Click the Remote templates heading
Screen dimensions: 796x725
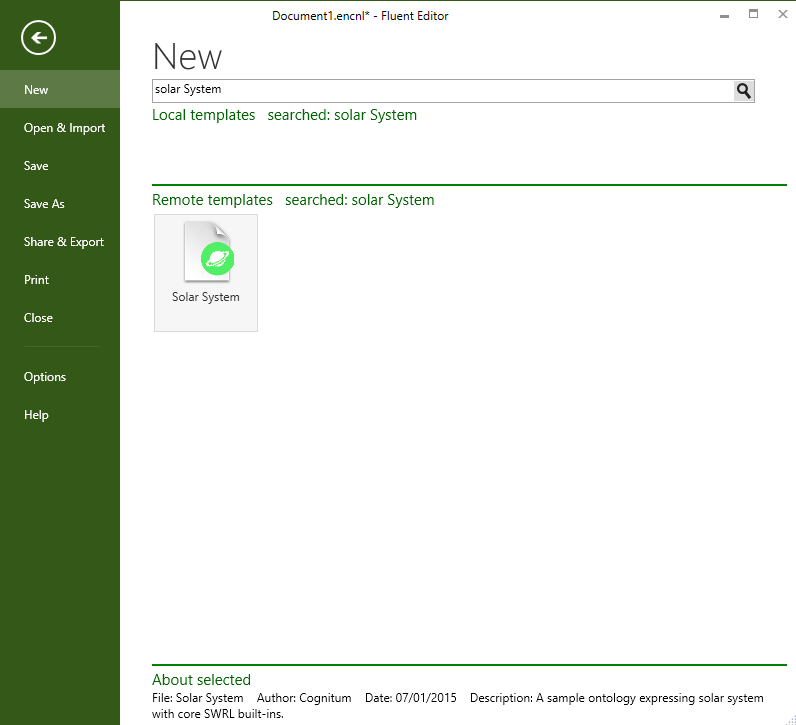point(212,200)
